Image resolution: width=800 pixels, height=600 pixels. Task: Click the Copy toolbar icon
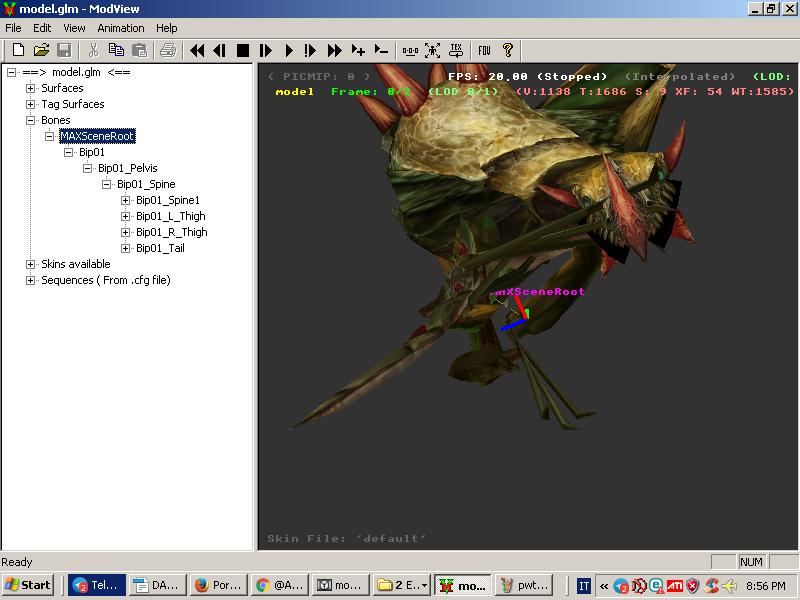click(116, 50)
